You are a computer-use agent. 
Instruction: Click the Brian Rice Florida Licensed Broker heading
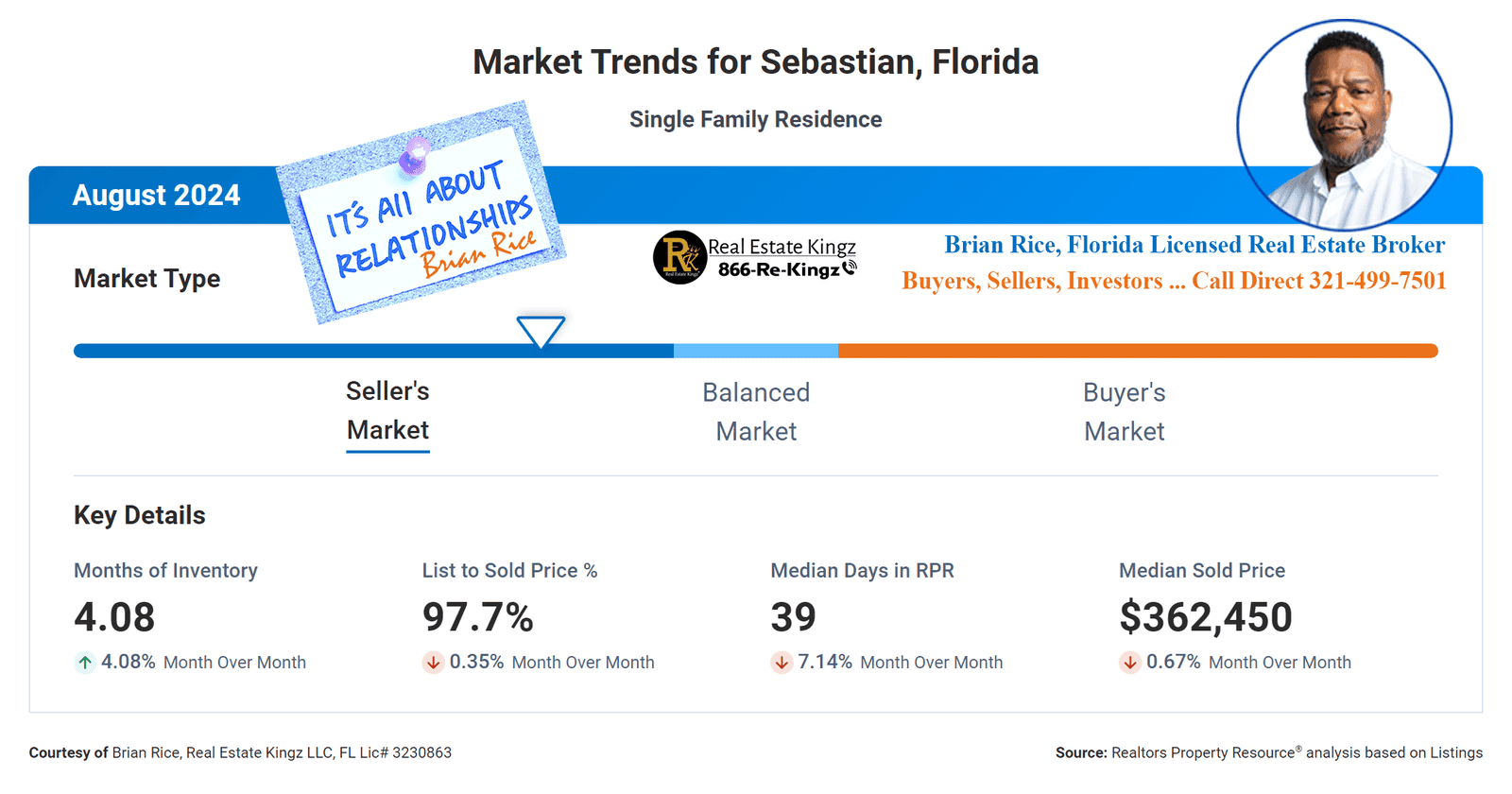tap(1194, 245)
